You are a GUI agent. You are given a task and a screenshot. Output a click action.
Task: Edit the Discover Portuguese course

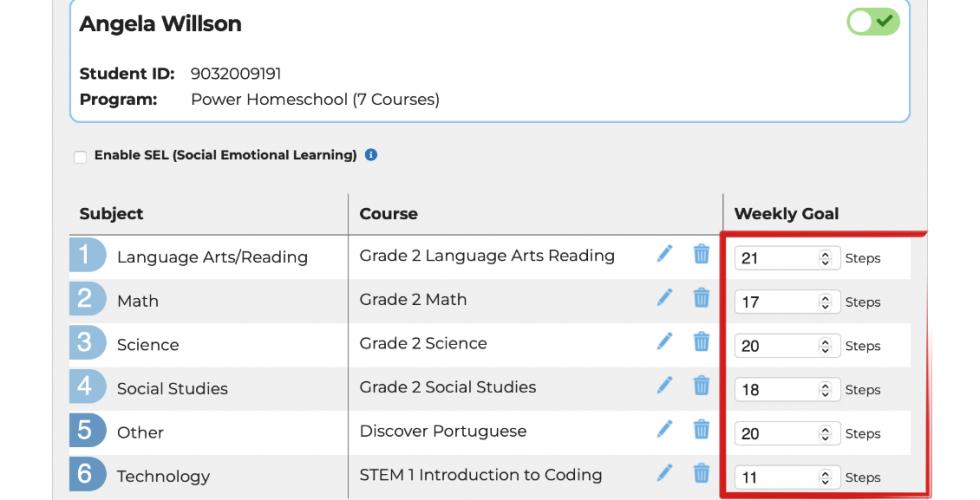click(x=665, y=430)
